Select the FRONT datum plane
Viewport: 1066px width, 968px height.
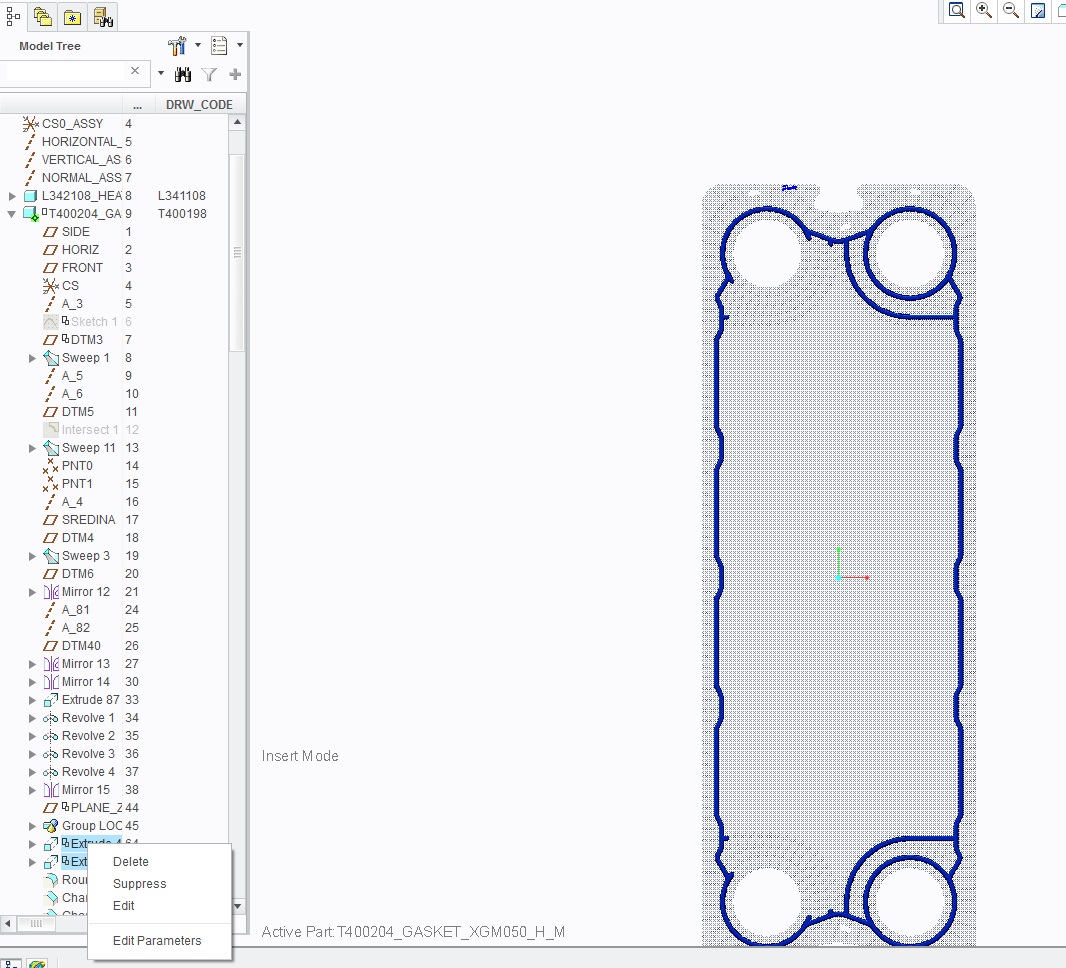(82, 268)
